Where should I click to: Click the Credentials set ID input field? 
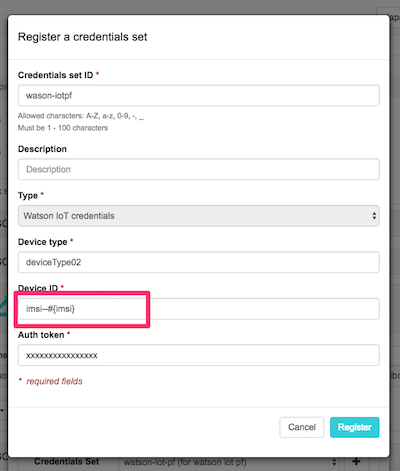[199, 96]
